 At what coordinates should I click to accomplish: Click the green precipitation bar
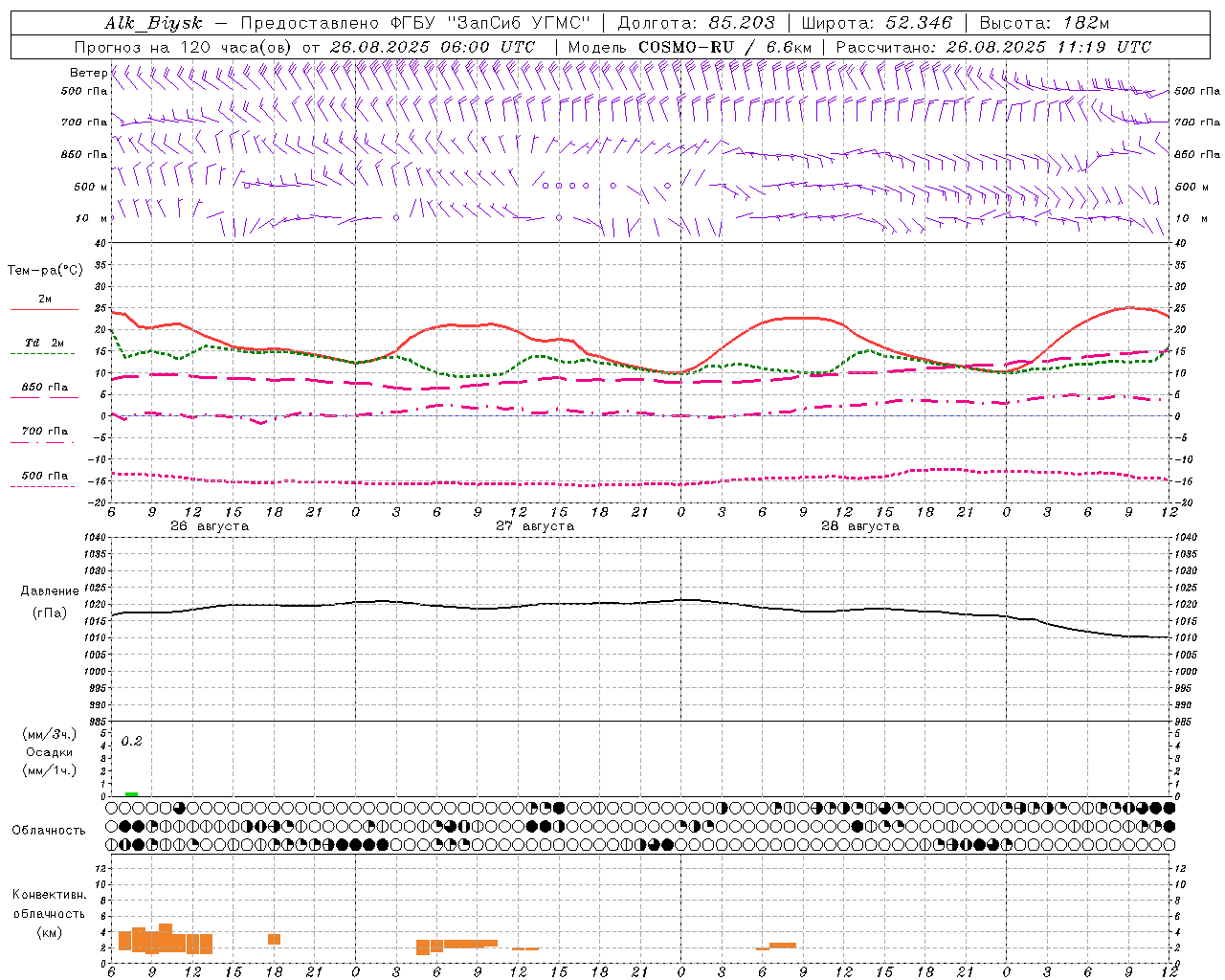point(131,794)
